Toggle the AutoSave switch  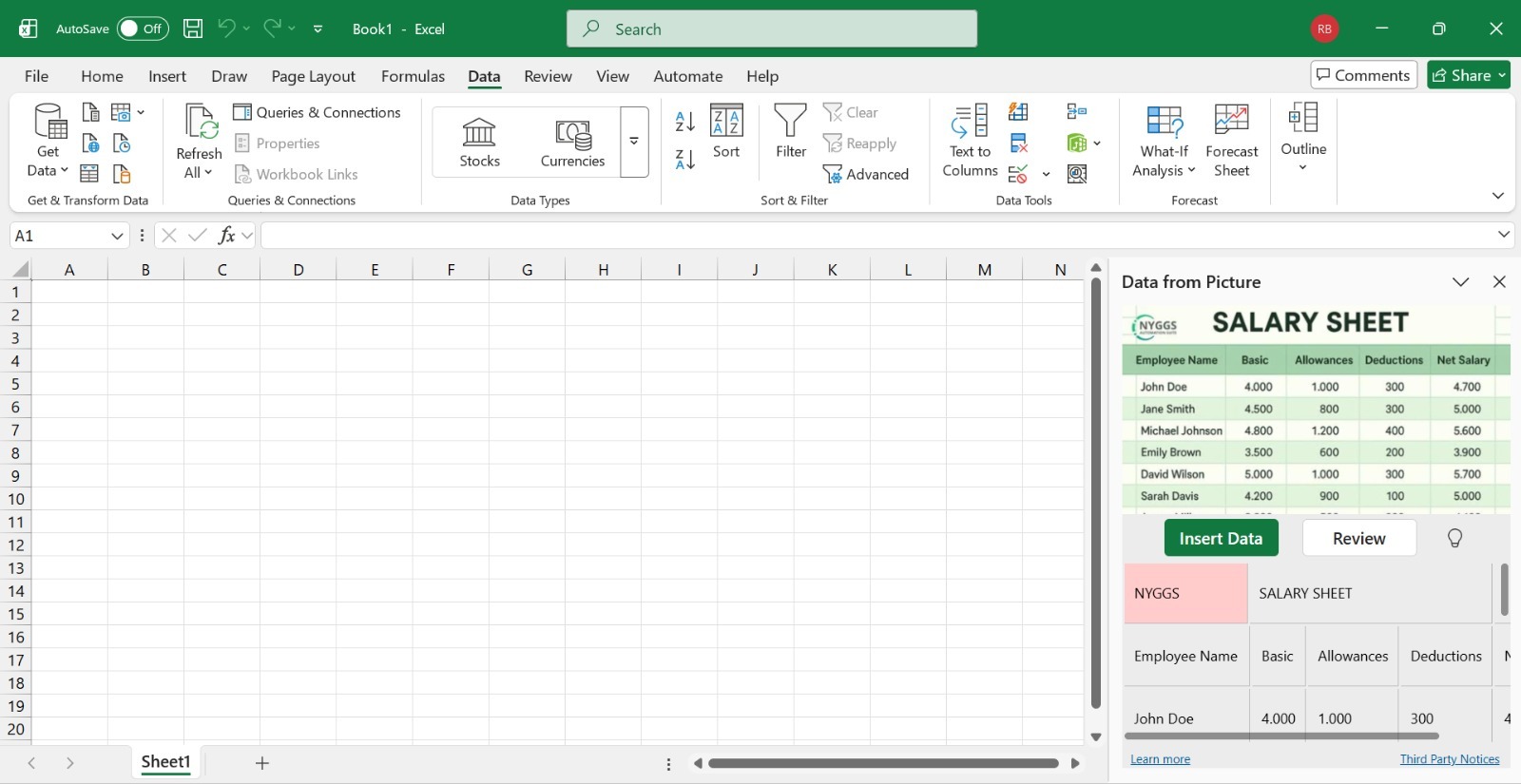(x=143, y=29)
